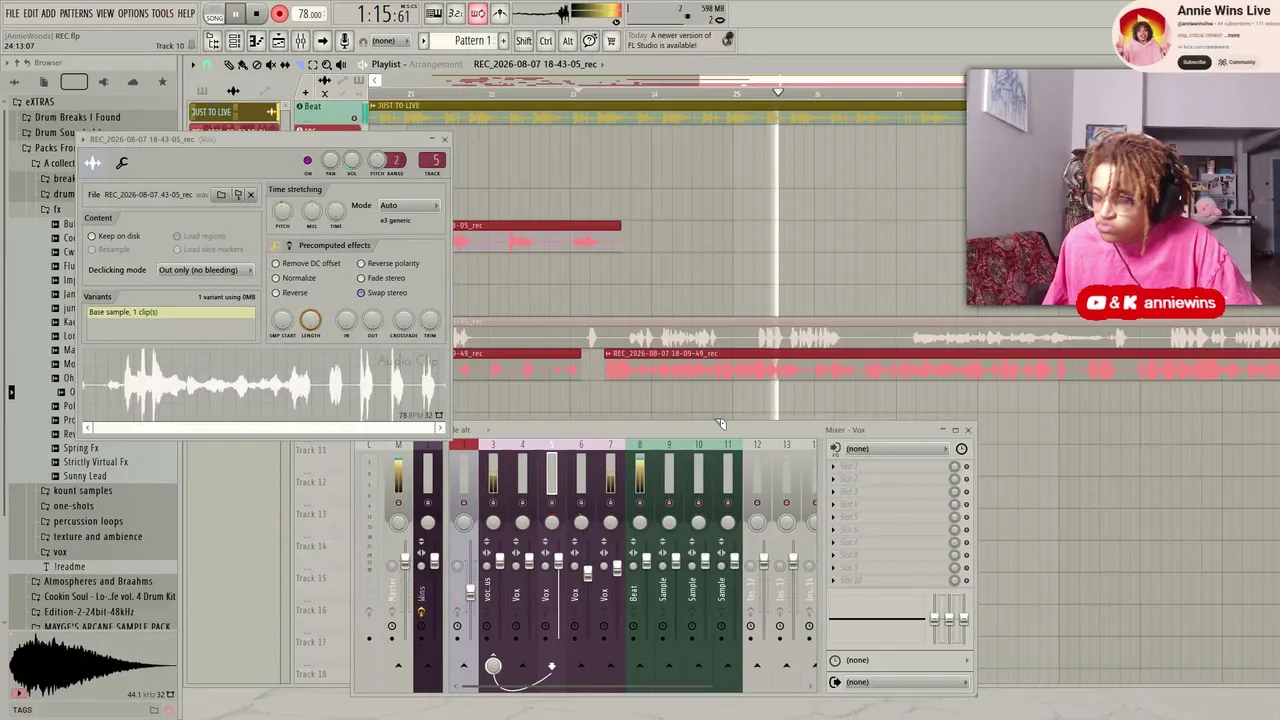The image size is (1280, 720).
Task: Select the playlist Mute tool
Action: coord(271,65)
